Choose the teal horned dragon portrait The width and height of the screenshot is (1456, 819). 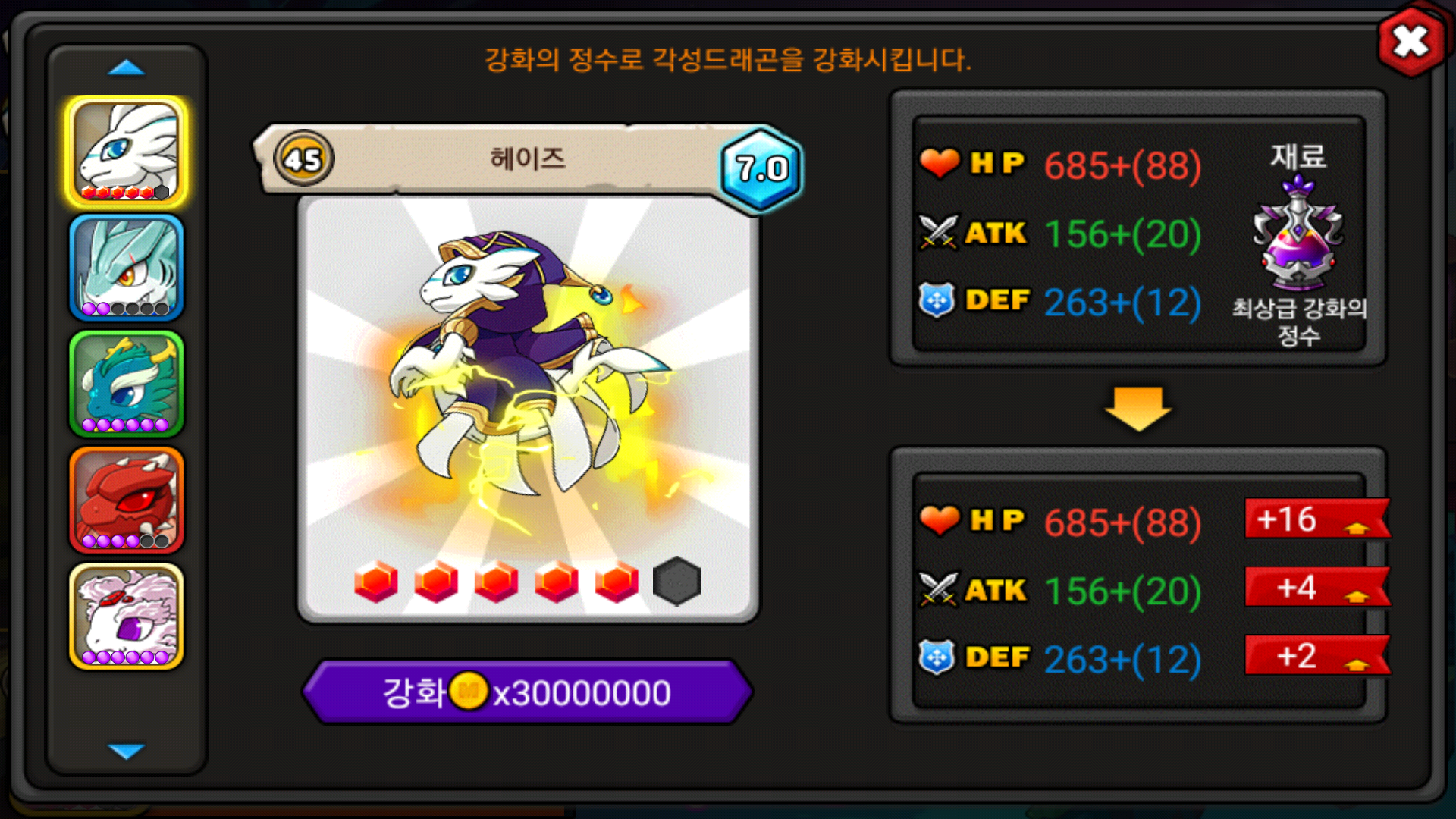[127, 384]
